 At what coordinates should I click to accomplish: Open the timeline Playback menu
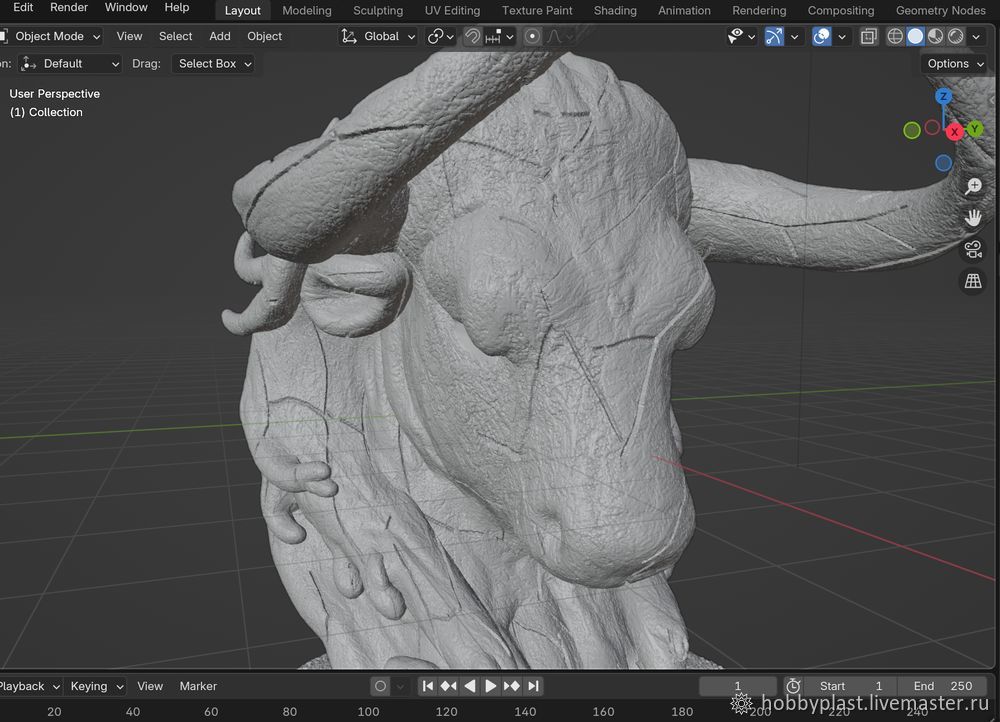29,686
